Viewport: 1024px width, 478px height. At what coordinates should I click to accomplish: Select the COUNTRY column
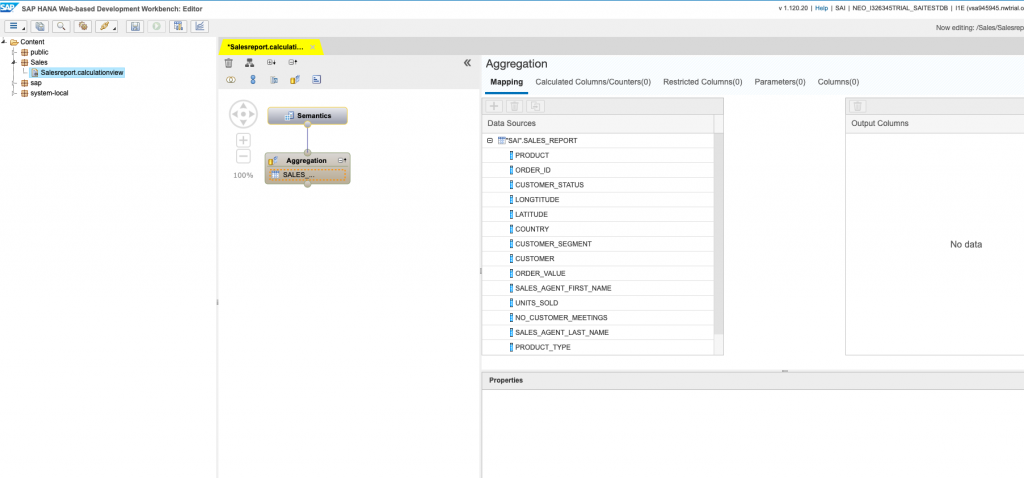point(598,229)
